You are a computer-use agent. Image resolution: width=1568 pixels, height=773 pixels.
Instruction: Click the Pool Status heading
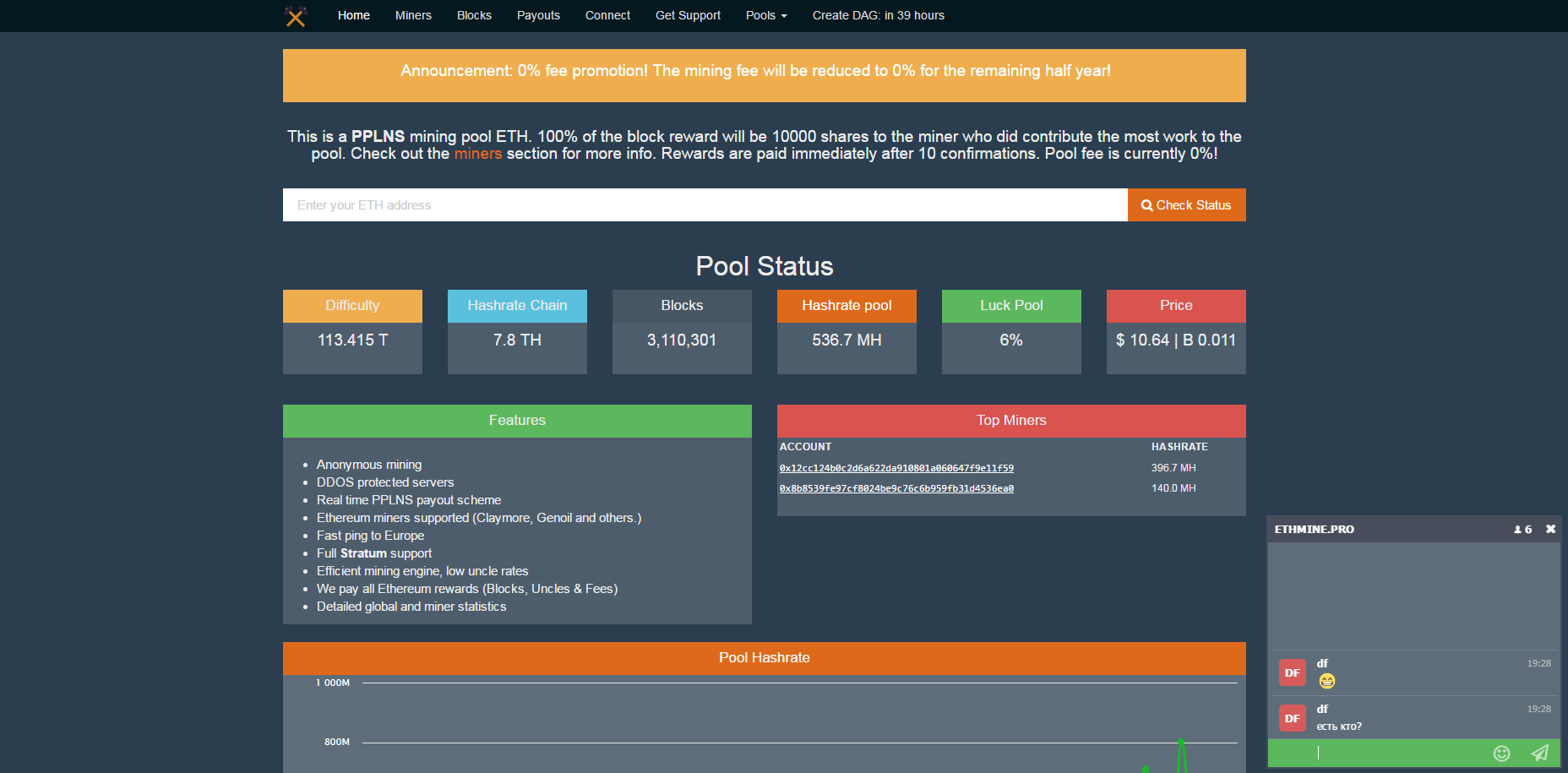click(765, 266)
